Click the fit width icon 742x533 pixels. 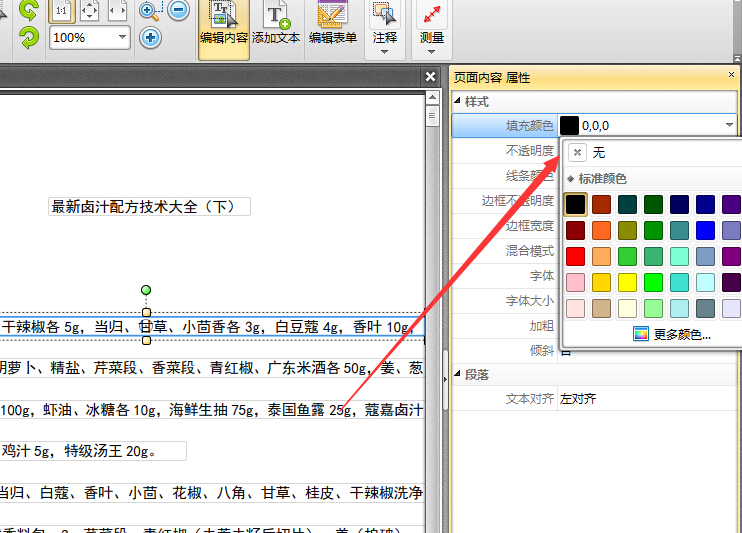click(117, 10)
